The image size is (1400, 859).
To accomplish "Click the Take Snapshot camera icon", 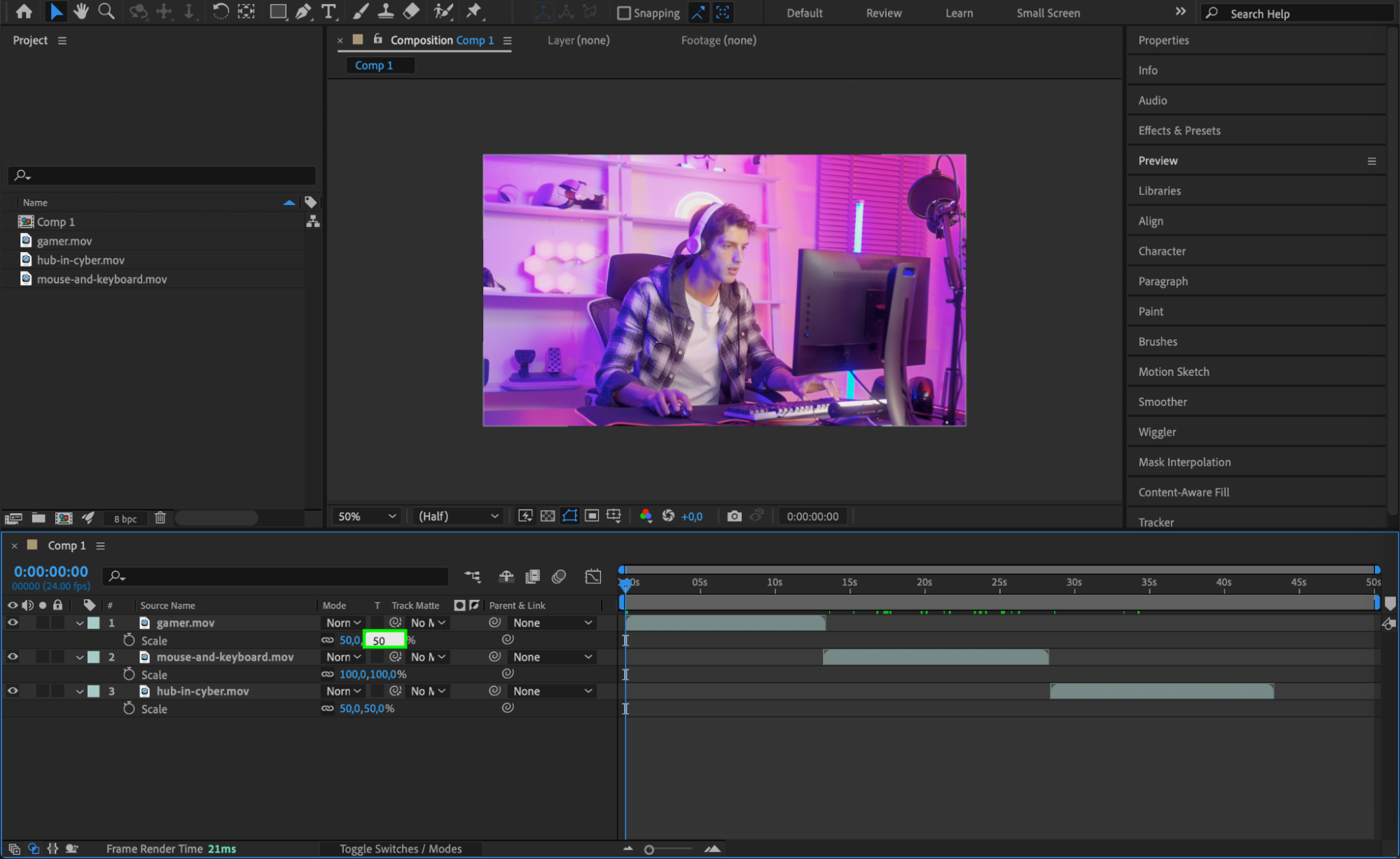I will click(x=734, y=516).
